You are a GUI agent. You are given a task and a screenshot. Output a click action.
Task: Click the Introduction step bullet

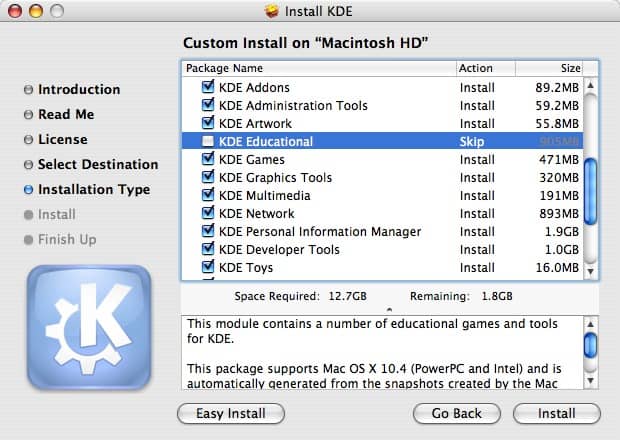(28, 90)
